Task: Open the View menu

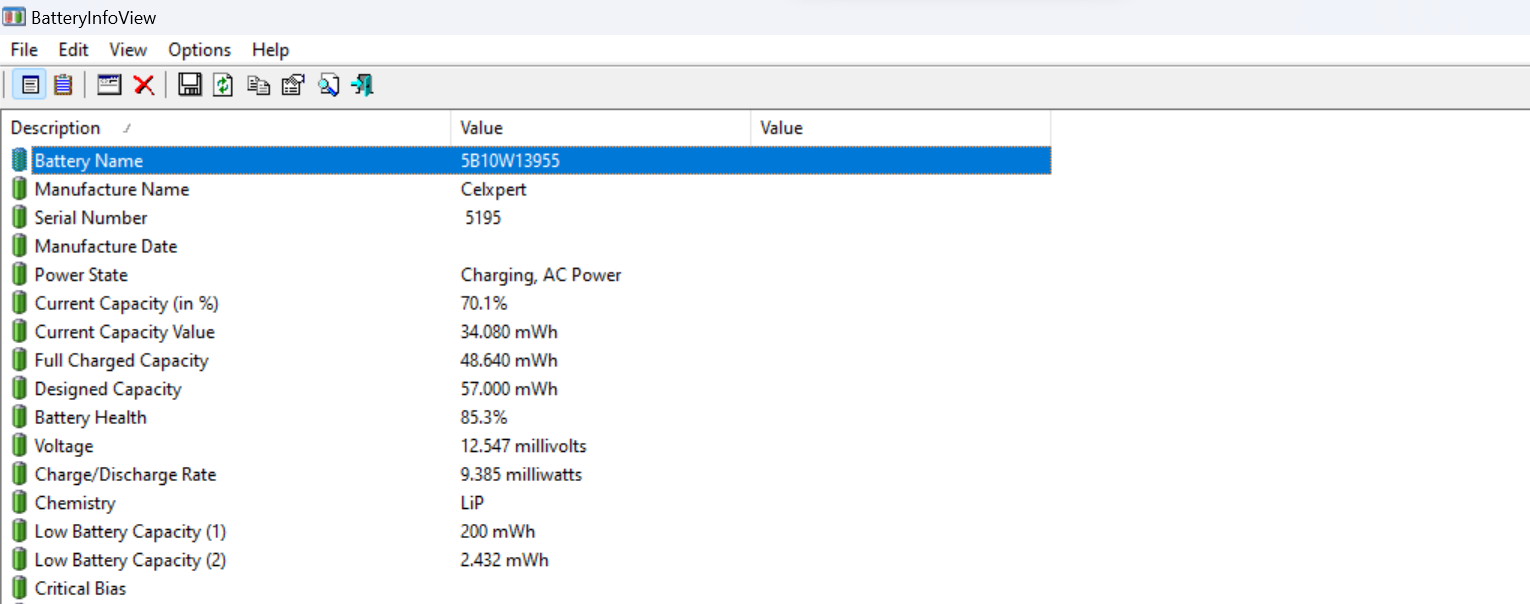Action: [x=128, y=50]
